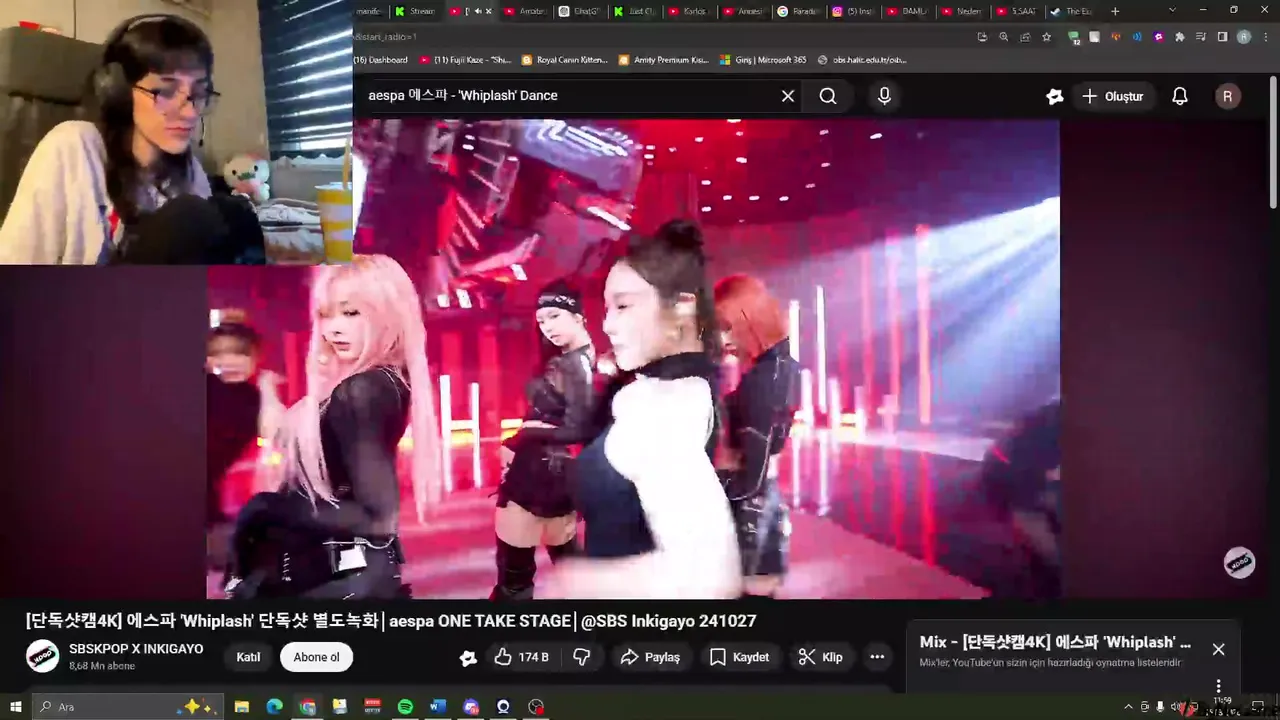Open the Chrome extensions puzzle icon
This screenshot has height=720, width=1280.
(x=1180, y=37)
